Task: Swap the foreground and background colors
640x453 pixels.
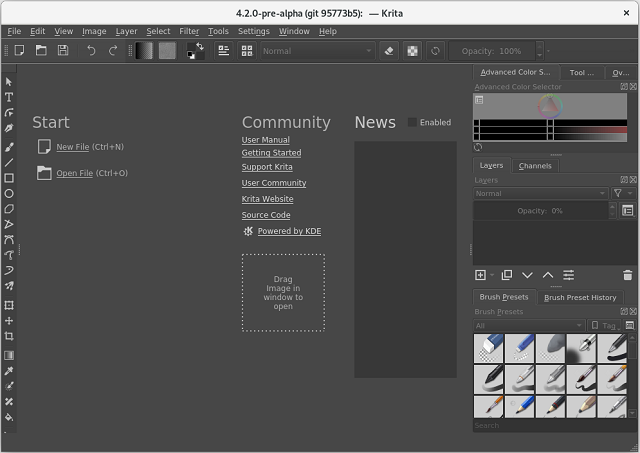Action: [200, 46]
